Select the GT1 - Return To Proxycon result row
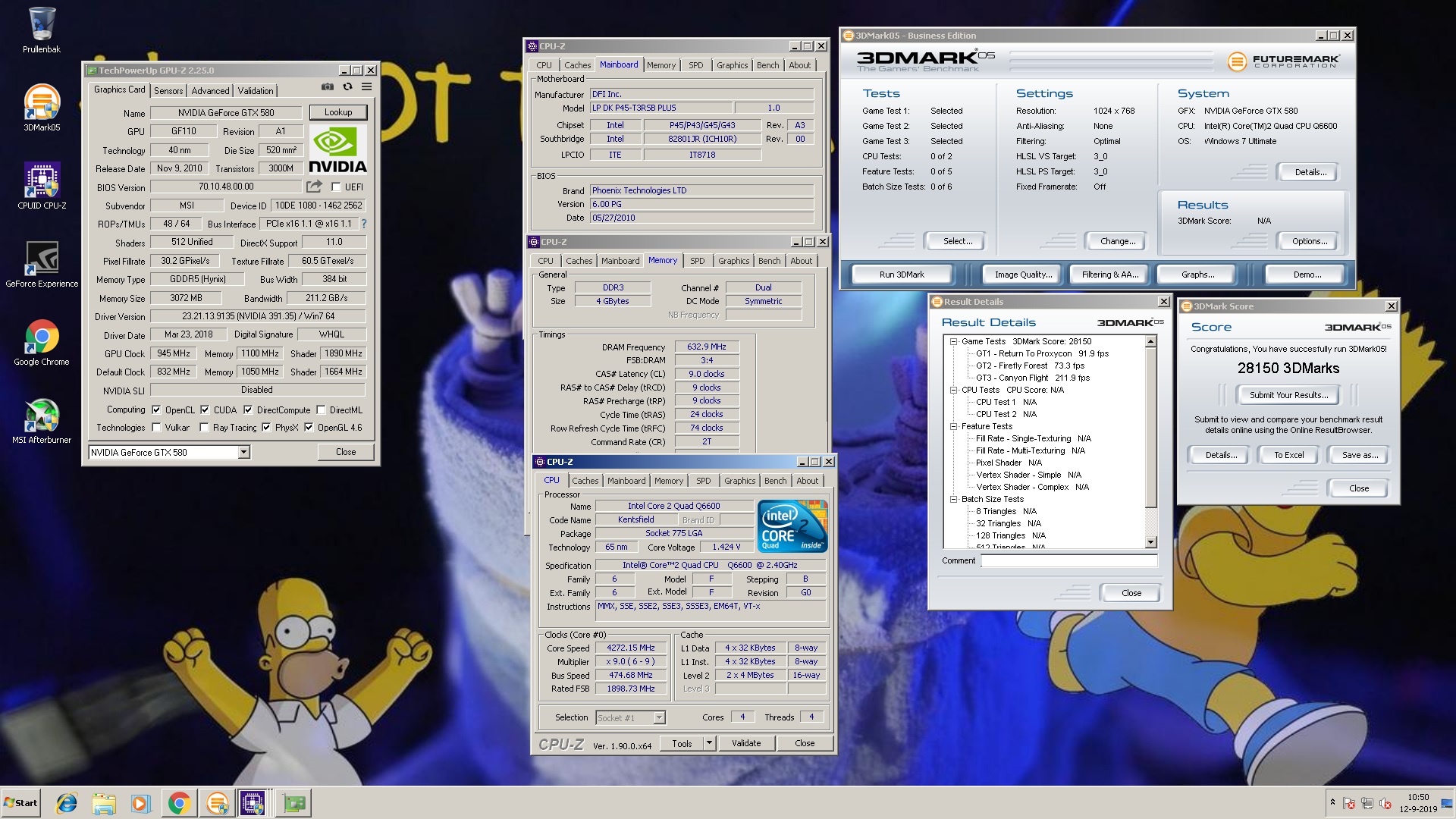 pyautogui.click(x=1042, y=353)
